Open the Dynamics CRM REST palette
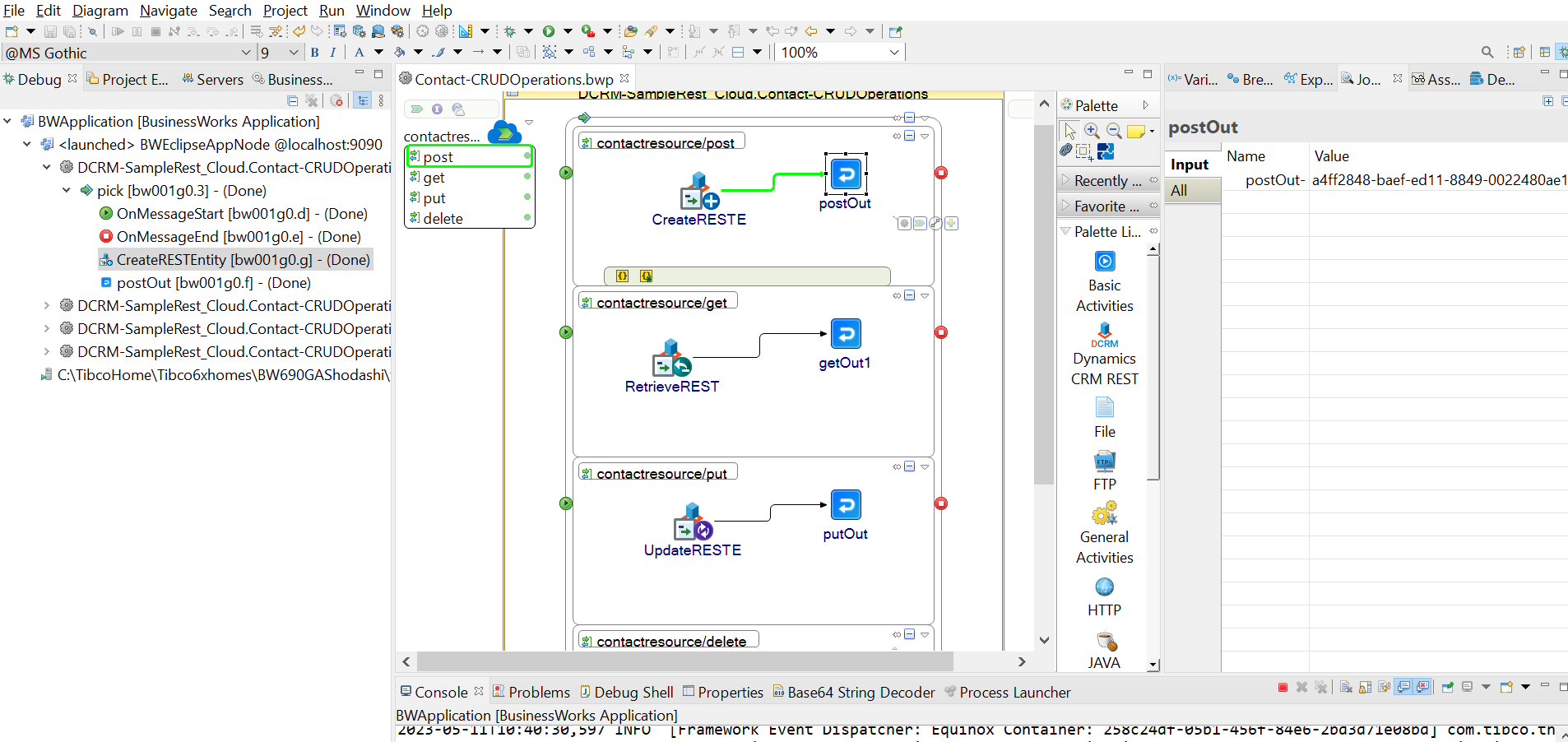The width and height of the screenshot is (1568, 742). point(1104,355)
